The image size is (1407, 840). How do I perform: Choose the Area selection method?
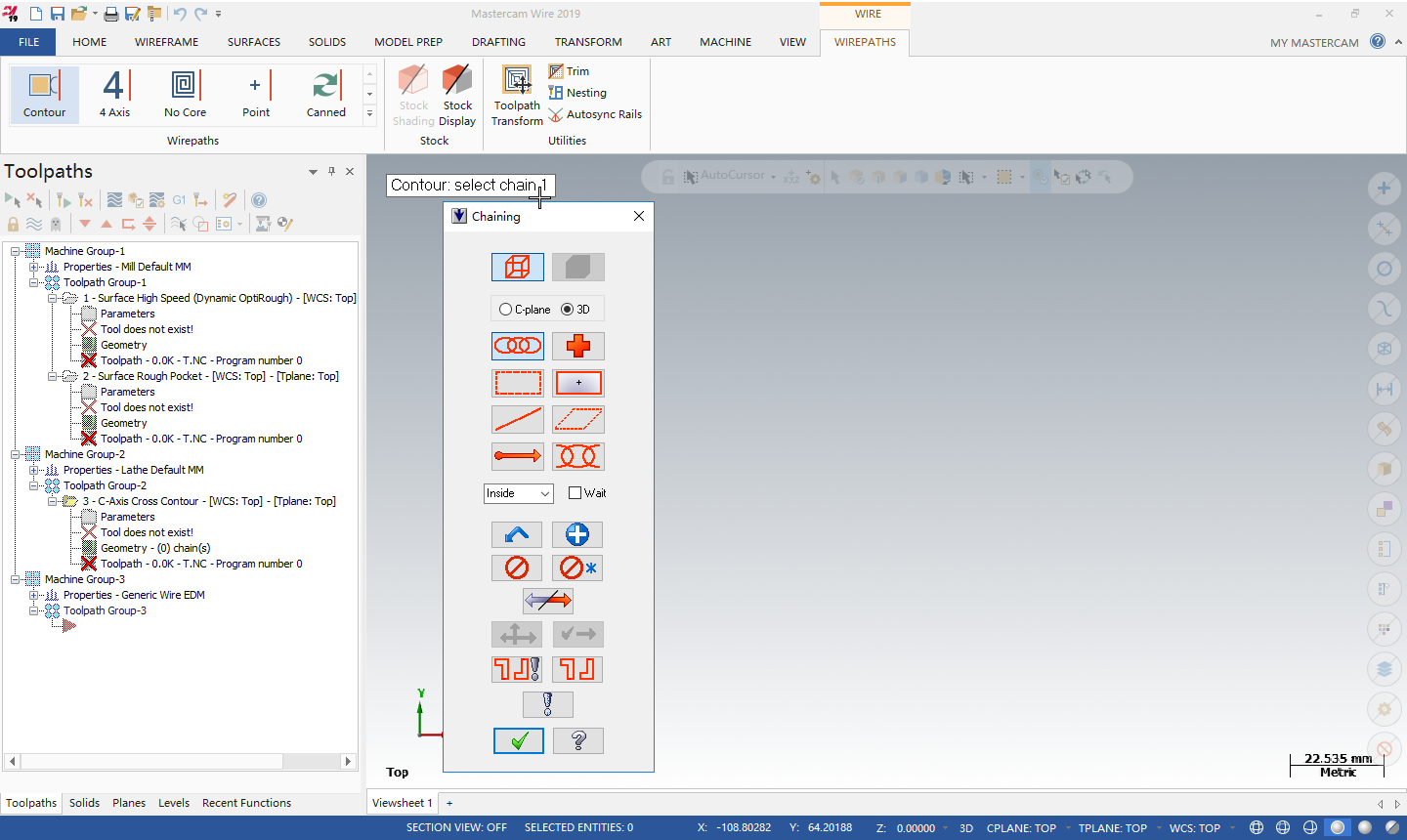click(x=578, y=383)
